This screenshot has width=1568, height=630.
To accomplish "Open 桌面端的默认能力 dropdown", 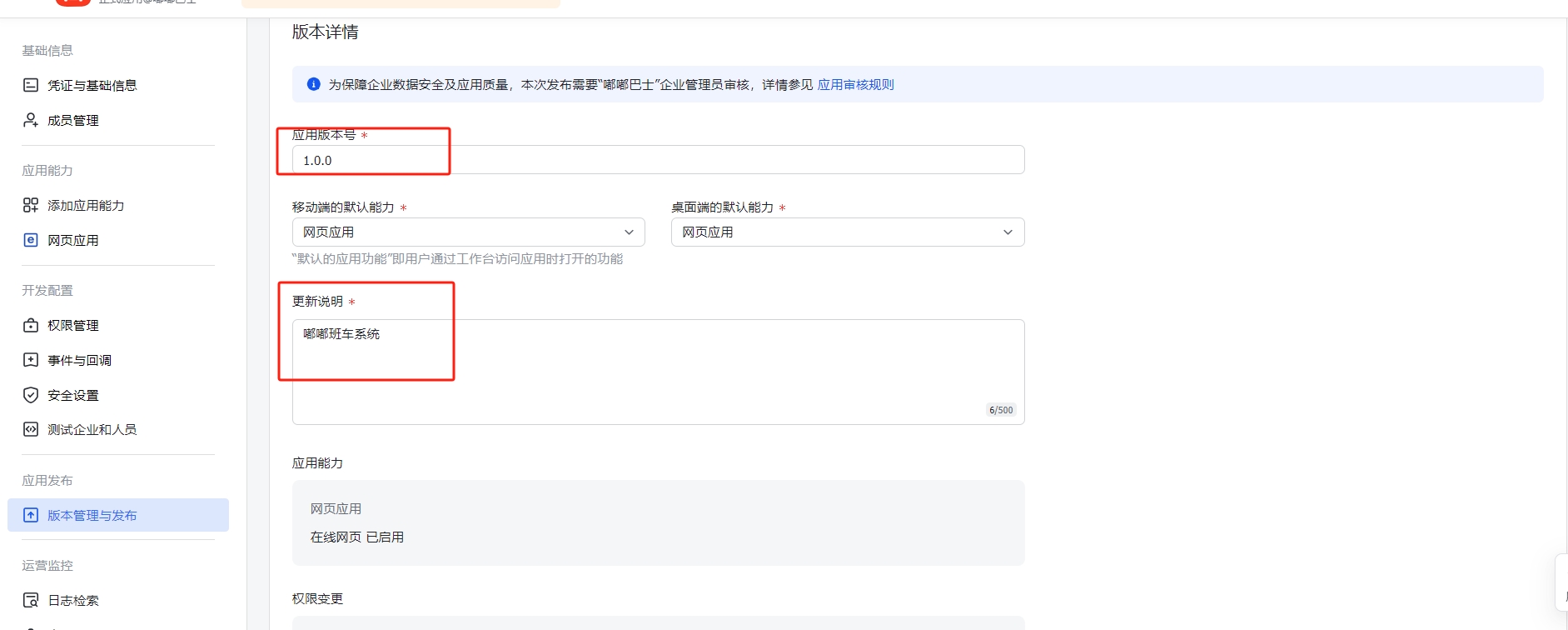I will coord(848,232).
